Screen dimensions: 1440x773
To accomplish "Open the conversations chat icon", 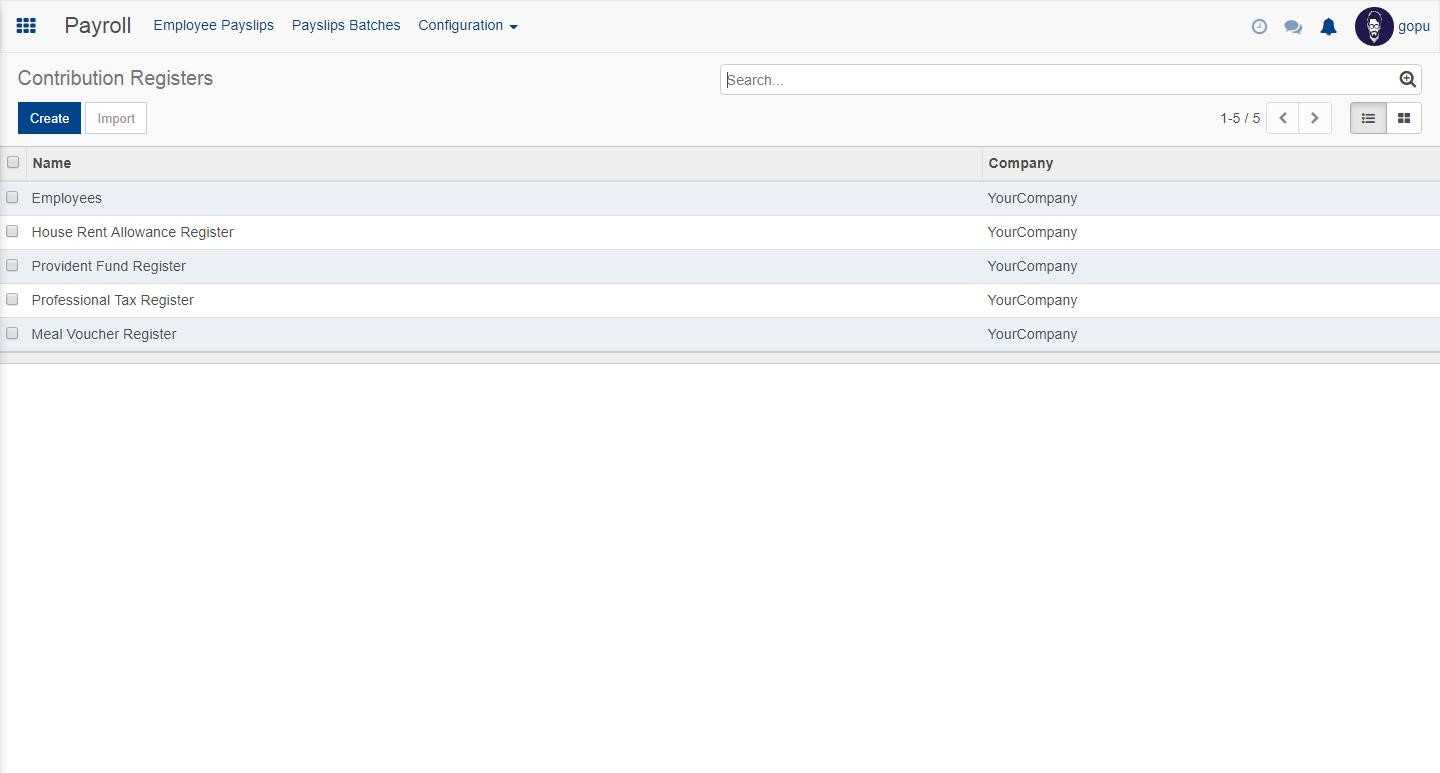I will (x=1293, y=27).
